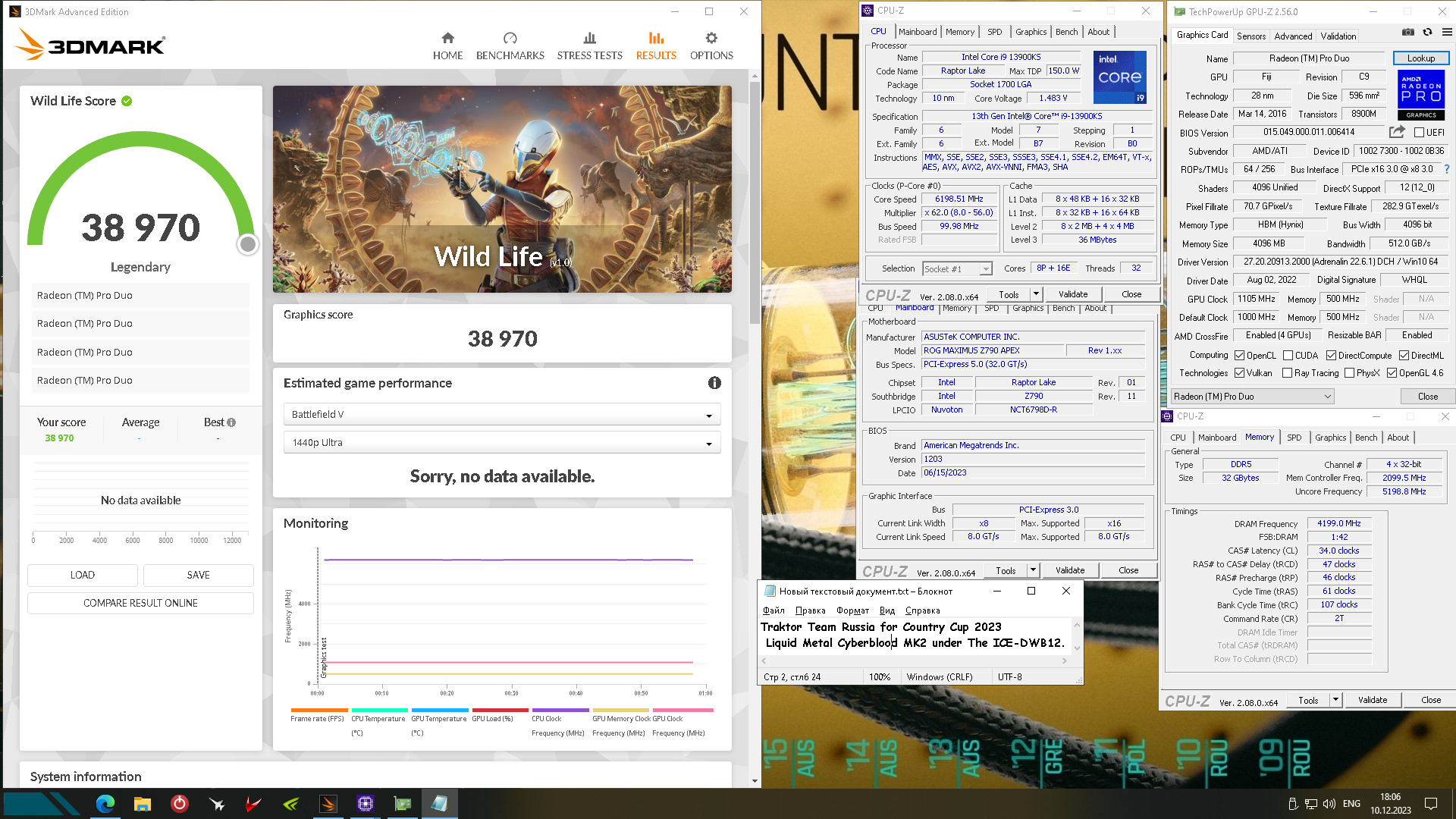
Task: Toggle the Vulkan checkbox in GPU-Z
Action: point(1239,372)
